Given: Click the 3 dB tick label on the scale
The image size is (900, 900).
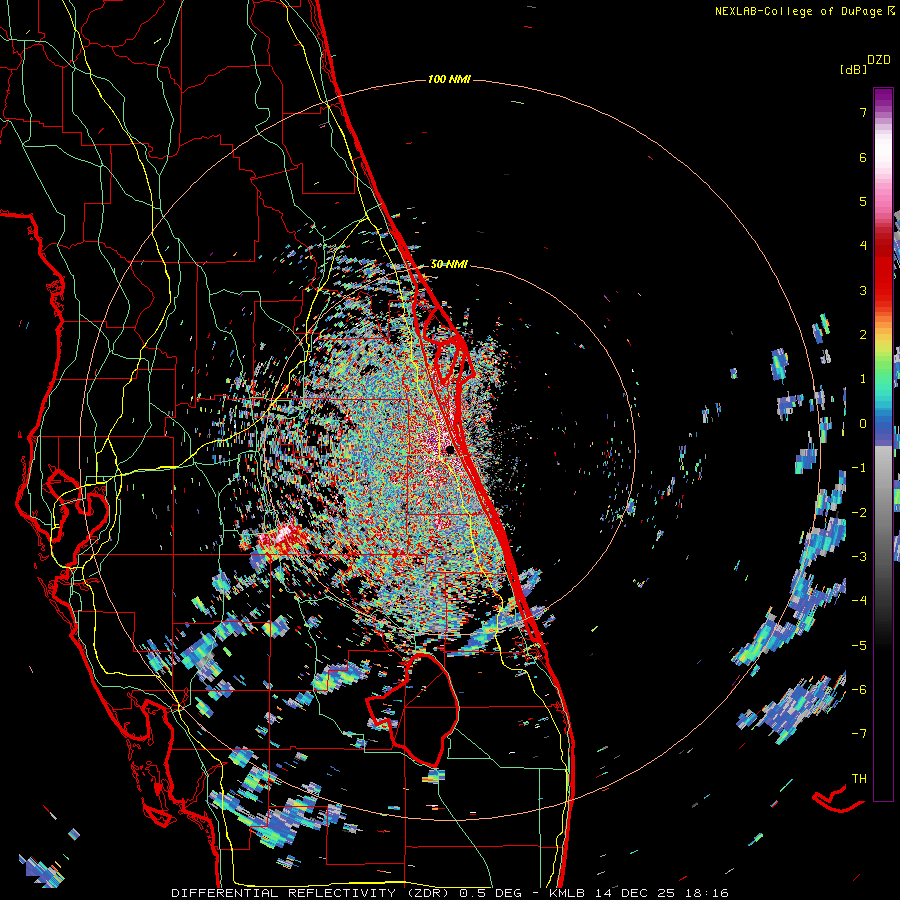Looking at the screenshot, I should [863, 290].
